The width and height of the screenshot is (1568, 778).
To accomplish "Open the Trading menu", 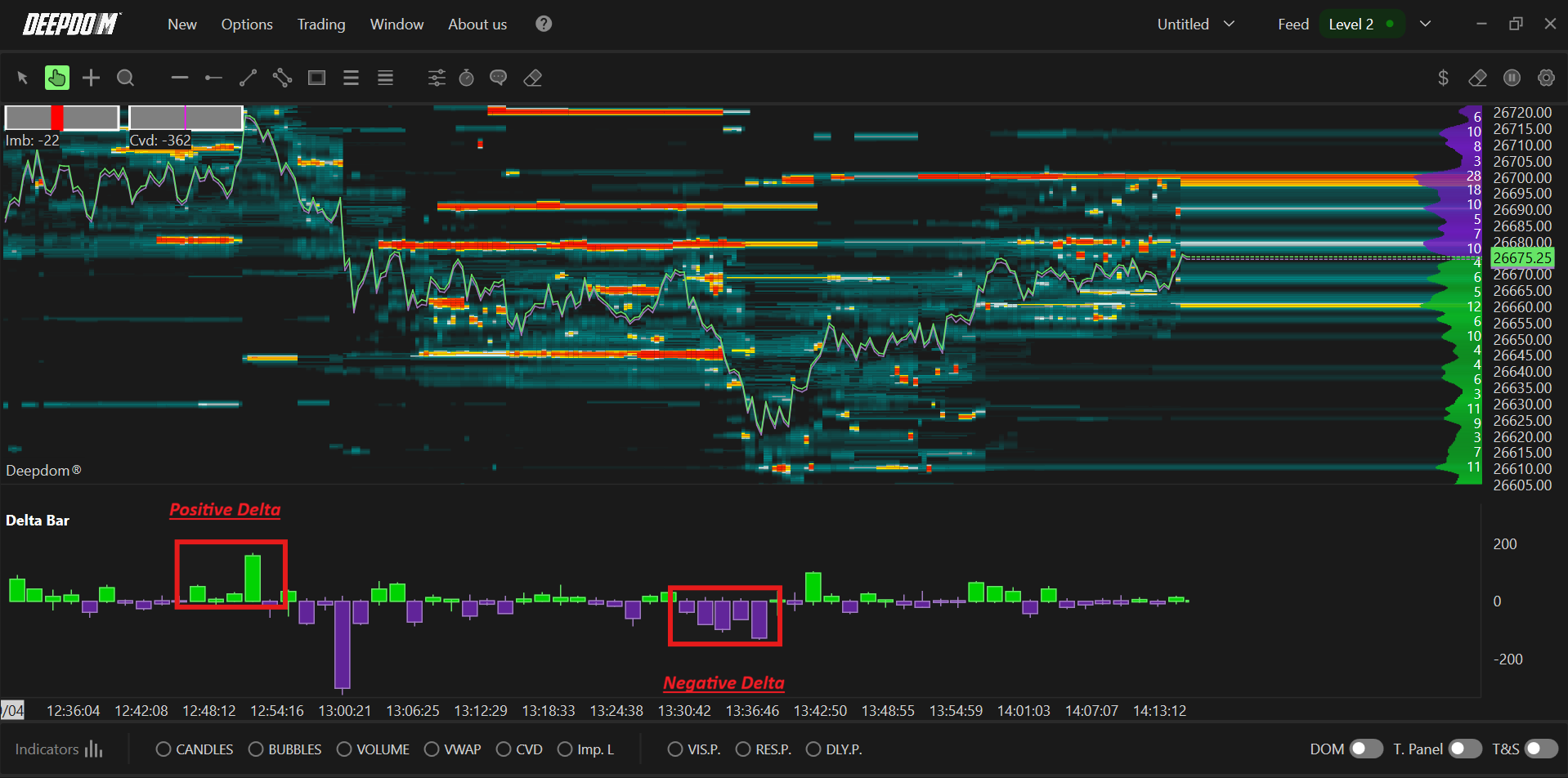I will 321,25.
